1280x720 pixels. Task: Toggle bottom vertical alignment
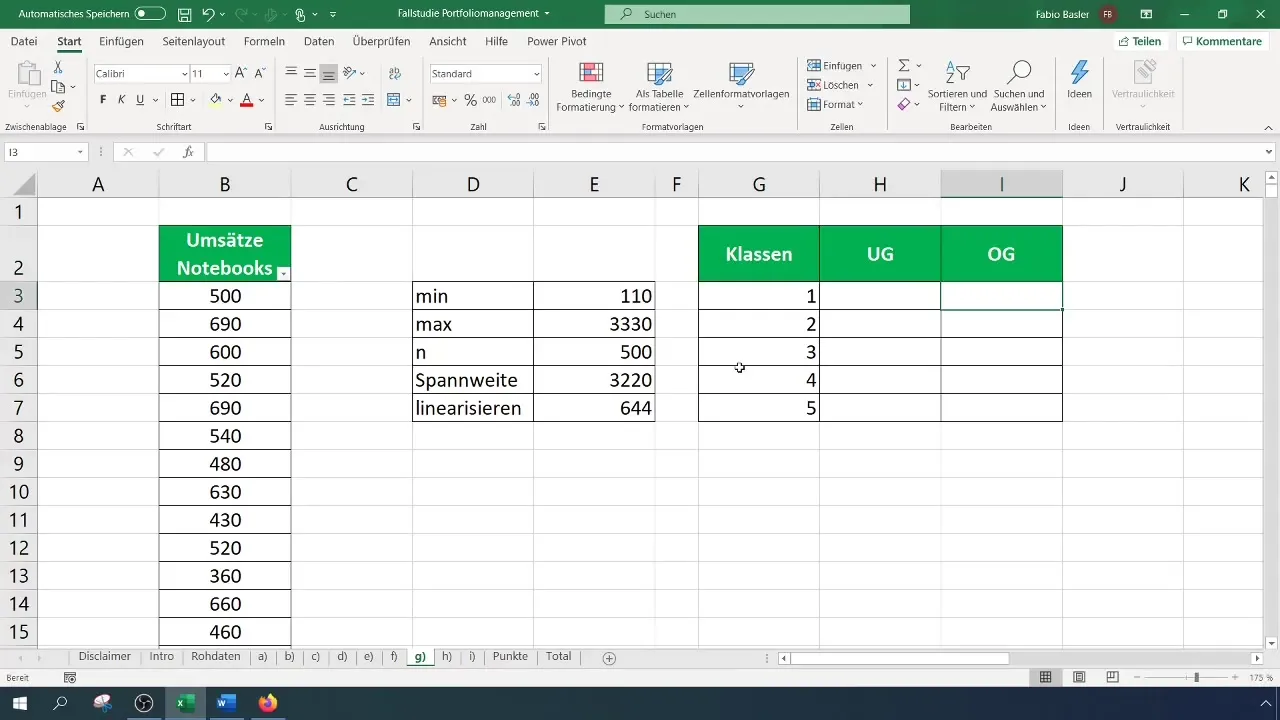coord(329,73)
